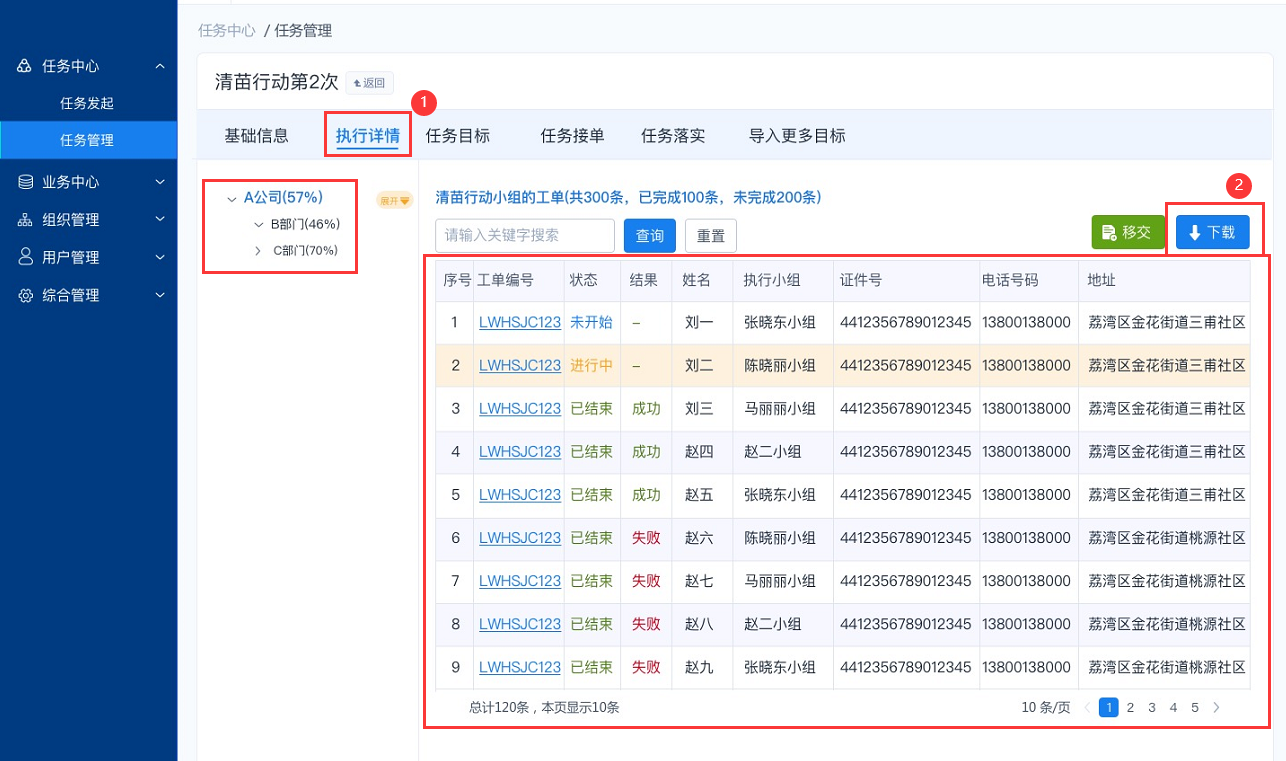The image size is (1286, 761).
Task: Collapse the B部门(46%) tree node arrow
Action: [259, 225]
